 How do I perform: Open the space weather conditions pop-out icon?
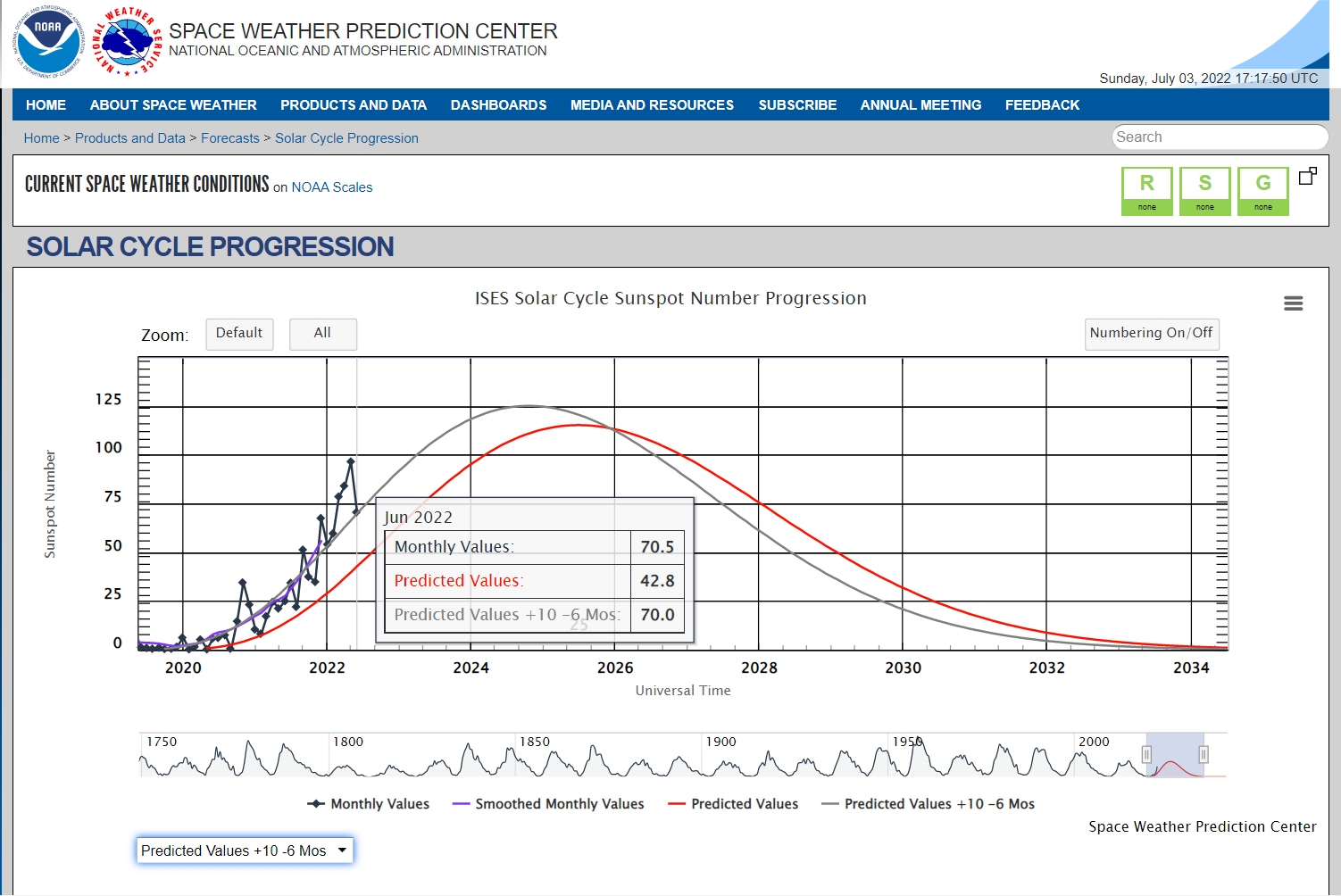tap(1307, 176)
